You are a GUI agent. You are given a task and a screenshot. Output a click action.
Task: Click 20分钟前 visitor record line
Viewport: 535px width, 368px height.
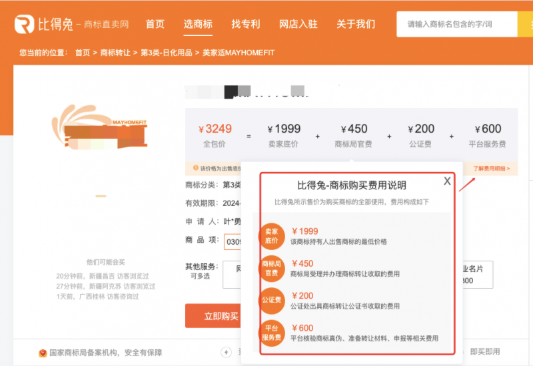tap(102, 276)
